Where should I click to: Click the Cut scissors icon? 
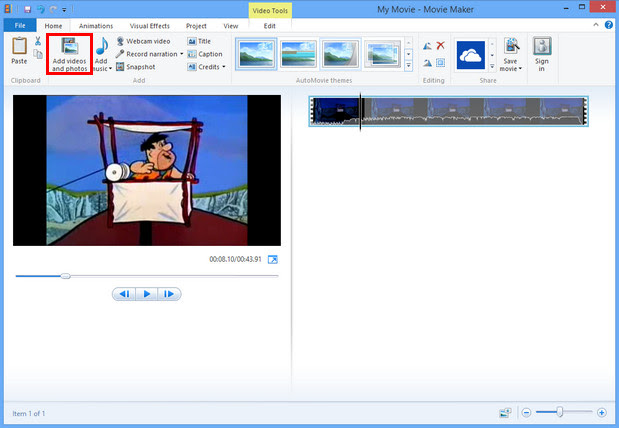coord(38,41)
